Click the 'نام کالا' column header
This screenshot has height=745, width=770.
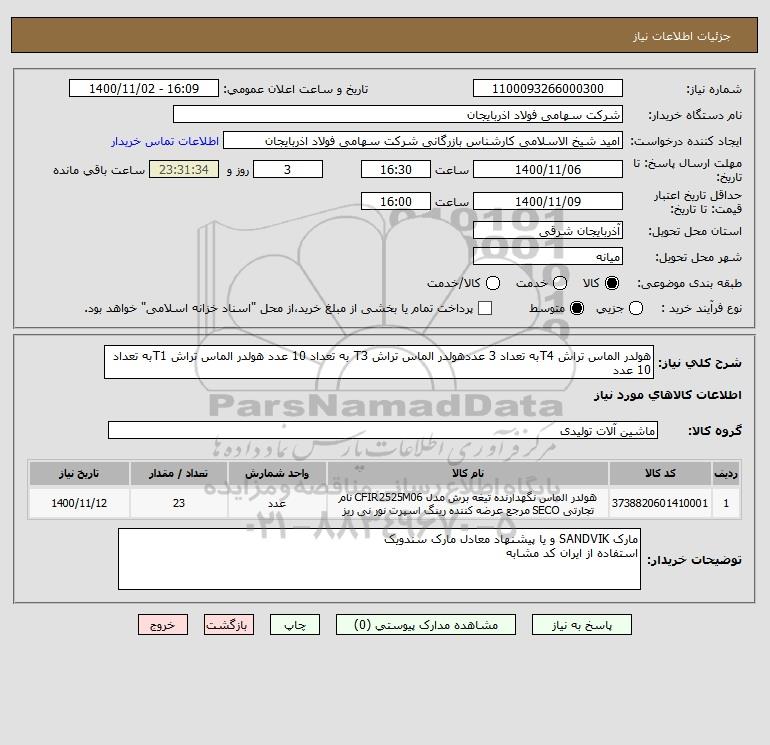pos(468,473)
